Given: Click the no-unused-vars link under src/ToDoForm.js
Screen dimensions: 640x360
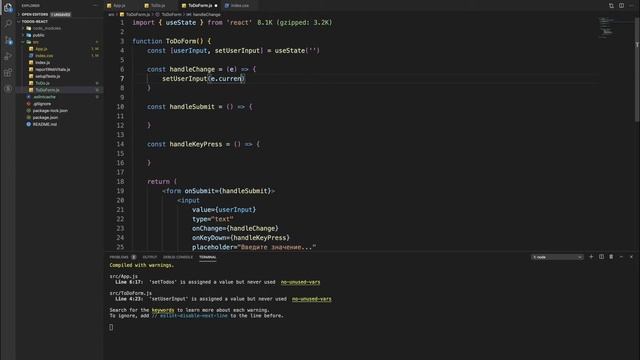Looking at the screenshot, I should [312, 299].
